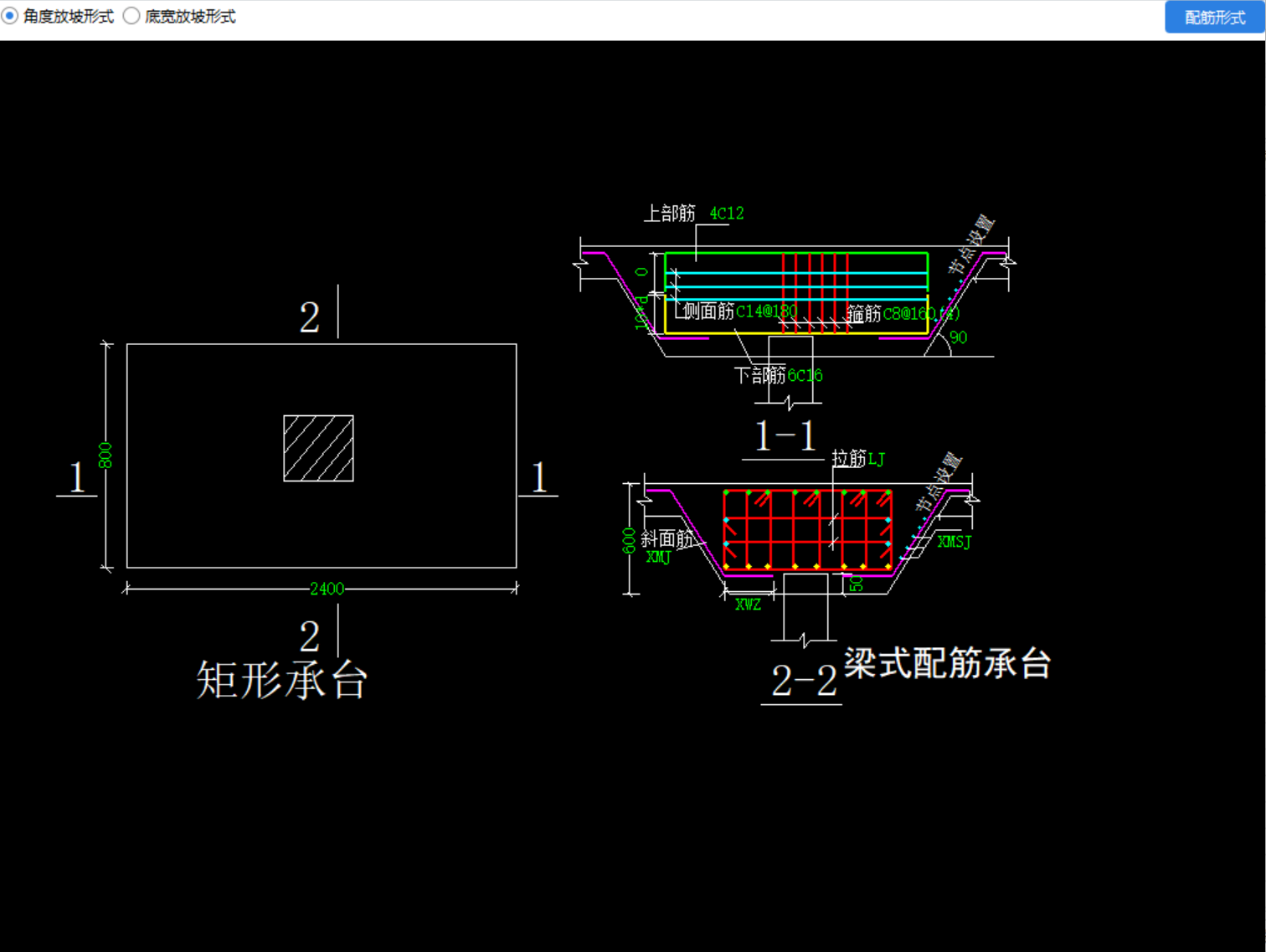Viewport: 1266px width, 952px height.
Task: Edit the cap height dimension 600
Action: click(x=629, y=541)
